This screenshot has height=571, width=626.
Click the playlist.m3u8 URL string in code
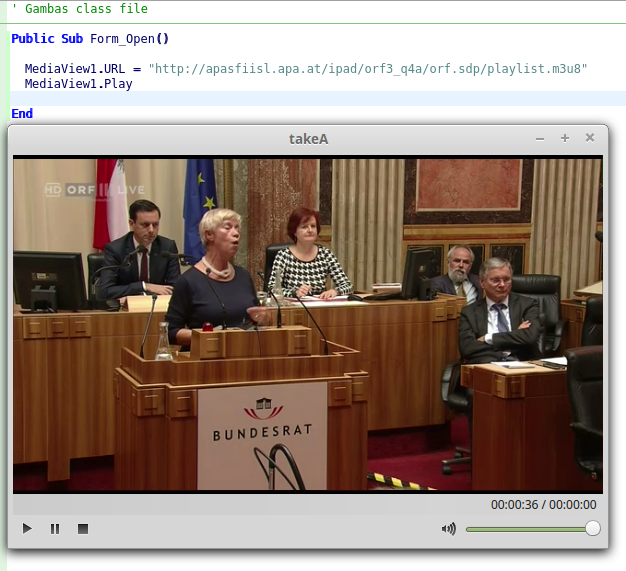[x=368, y=69]
